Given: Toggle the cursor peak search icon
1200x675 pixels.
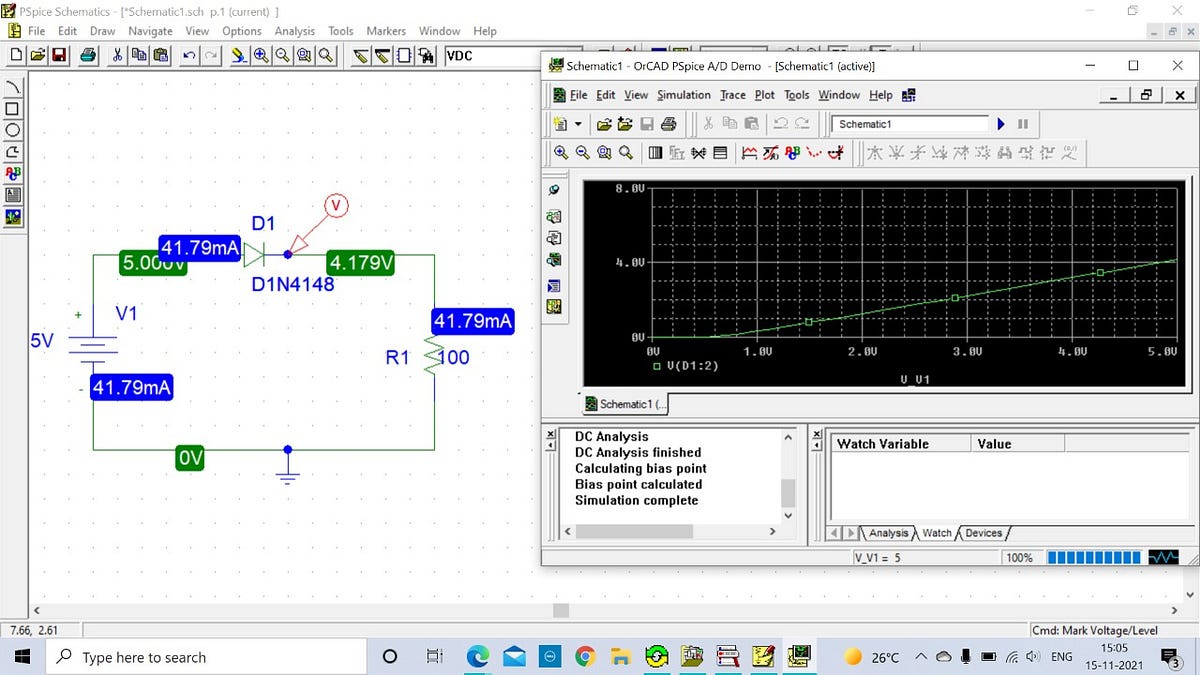Looking at the screenshot, I should [x=877, y=152].
